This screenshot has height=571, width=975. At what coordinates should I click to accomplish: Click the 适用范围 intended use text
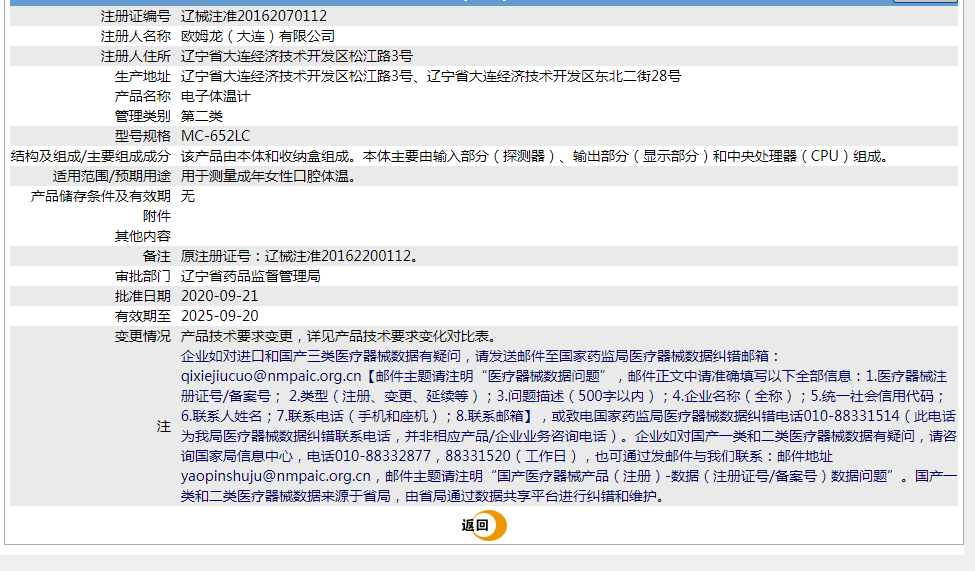click(268, 176)
